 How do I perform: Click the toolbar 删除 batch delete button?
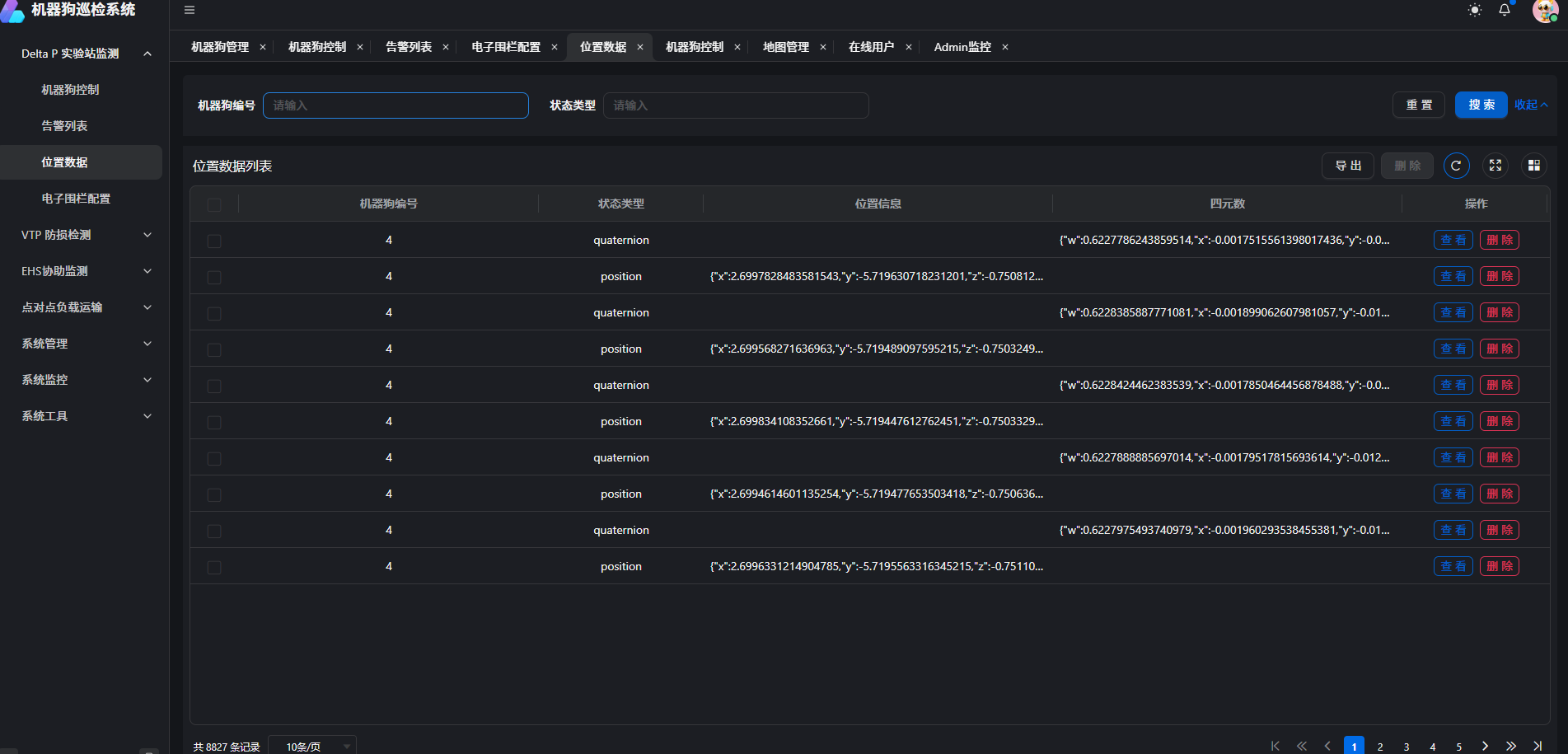pos(1407,166)
